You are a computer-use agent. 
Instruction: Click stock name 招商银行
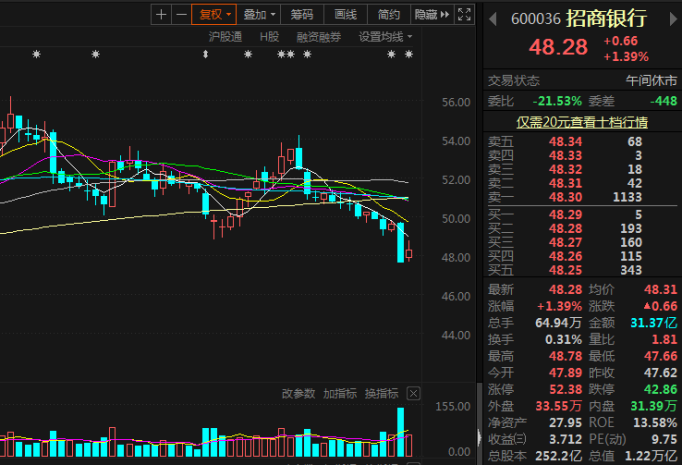(606, 19)
